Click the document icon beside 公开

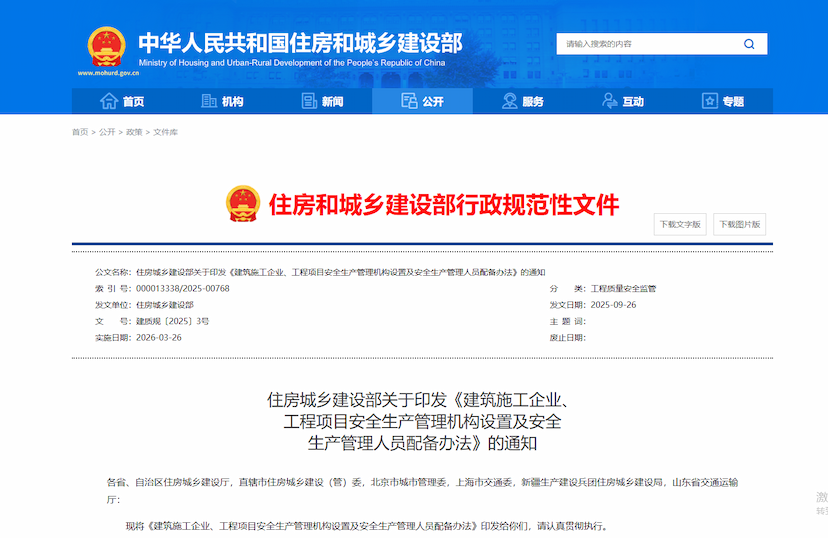coord(409,101)
